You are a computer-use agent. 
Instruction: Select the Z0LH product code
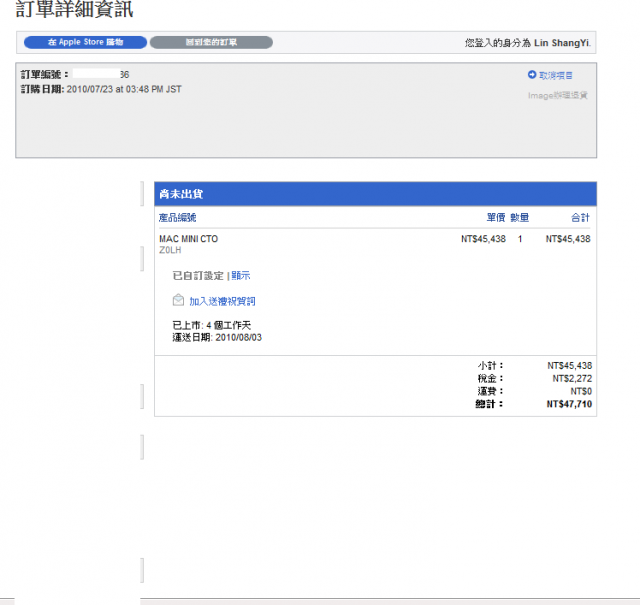(170, 250)
